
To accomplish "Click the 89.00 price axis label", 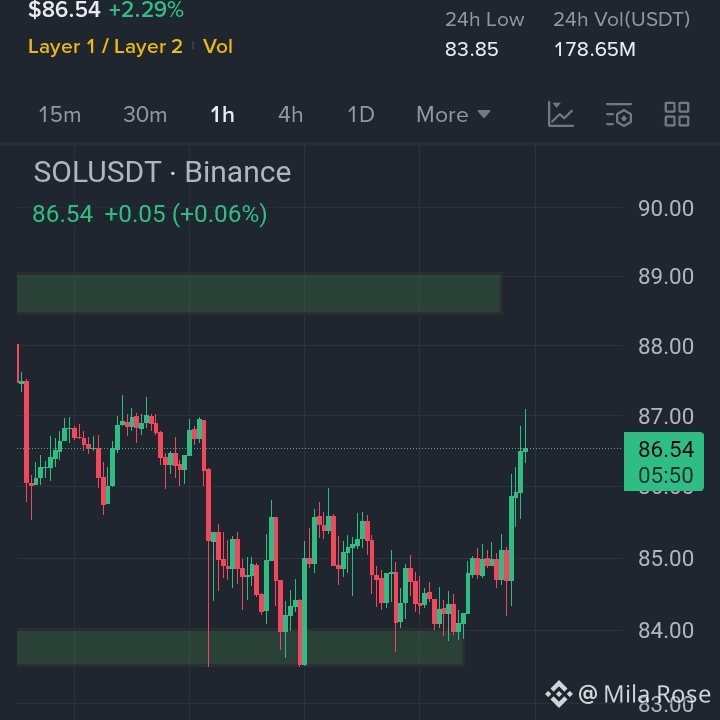I will coord(666,276).
